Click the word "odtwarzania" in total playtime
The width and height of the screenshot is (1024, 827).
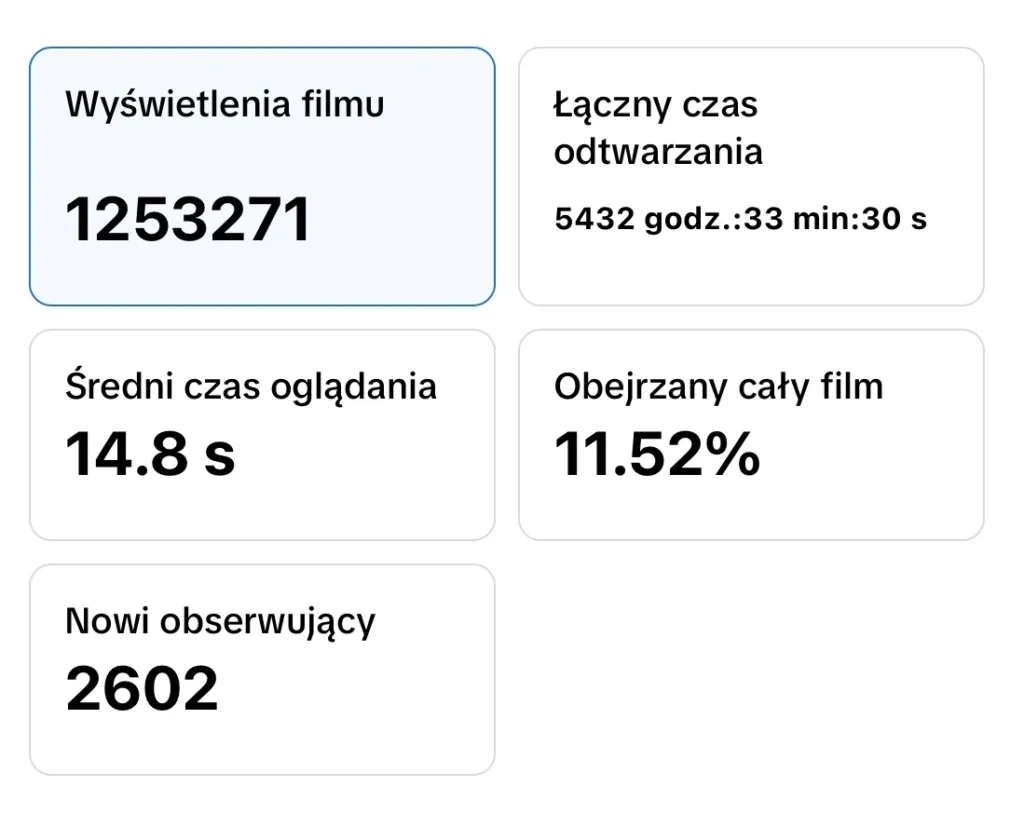[x=658, y=152]
